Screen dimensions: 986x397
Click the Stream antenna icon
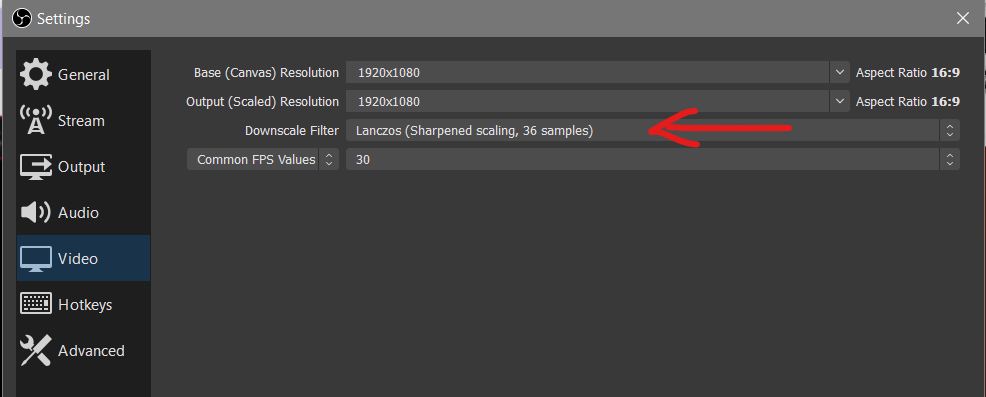tap(36, 120)
